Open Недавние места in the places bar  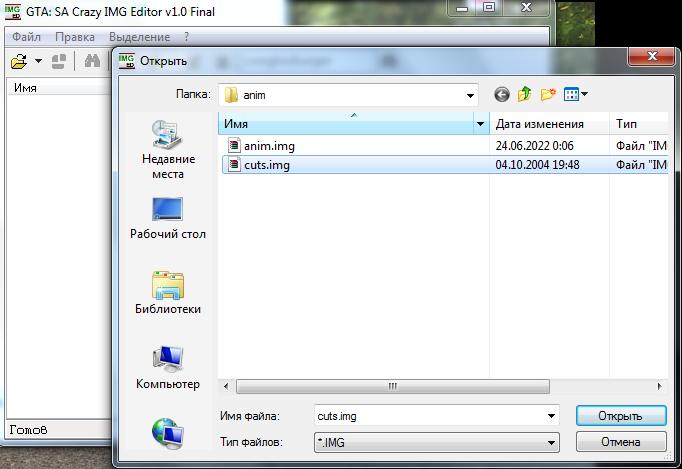pyautogui.click(x=168, y=149)
